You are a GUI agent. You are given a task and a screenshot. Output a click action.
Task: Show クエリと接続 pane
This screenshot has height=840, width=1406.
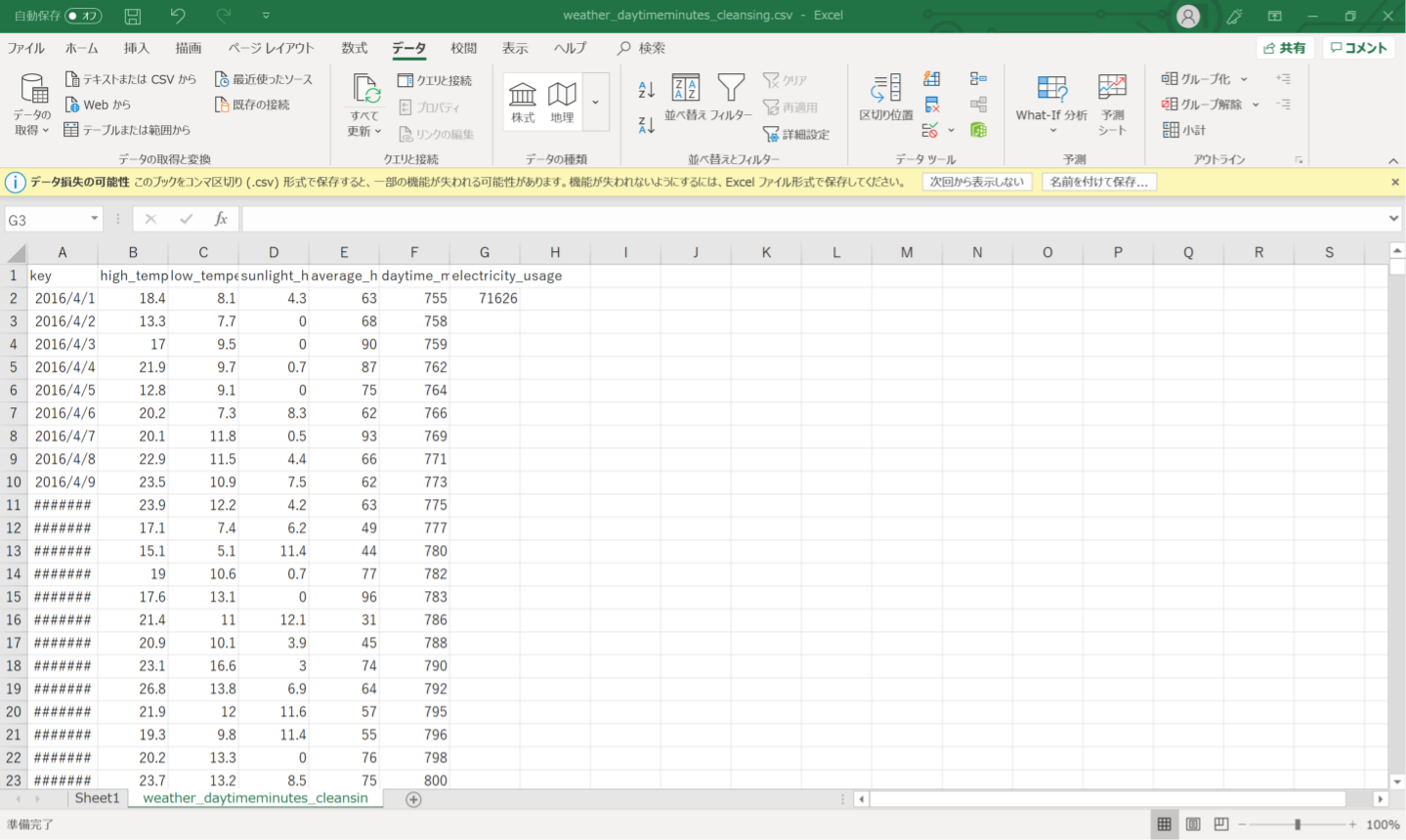(x=435, y=80)
